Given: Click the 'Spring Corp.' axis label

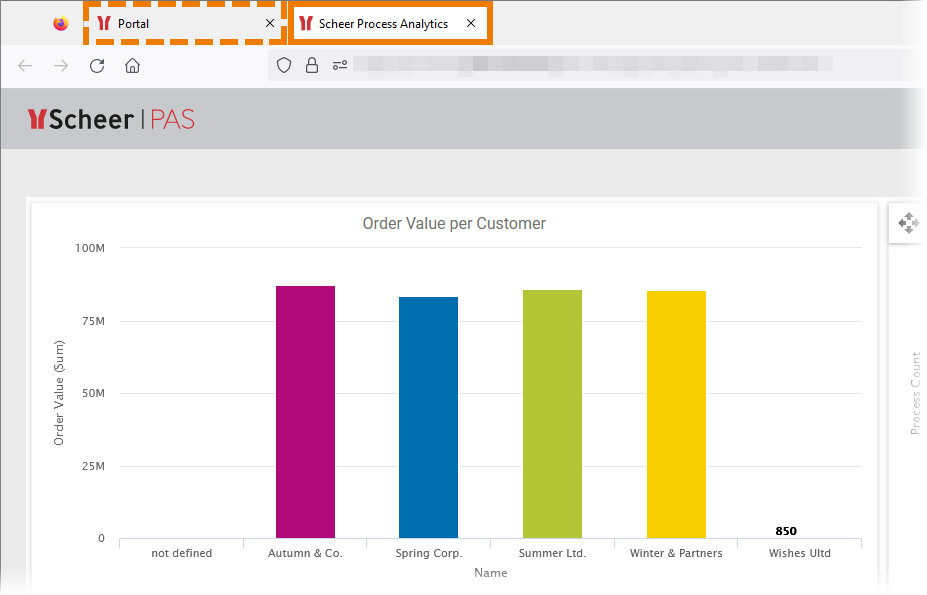Looking at the screenshot, I should click(429, 554).
